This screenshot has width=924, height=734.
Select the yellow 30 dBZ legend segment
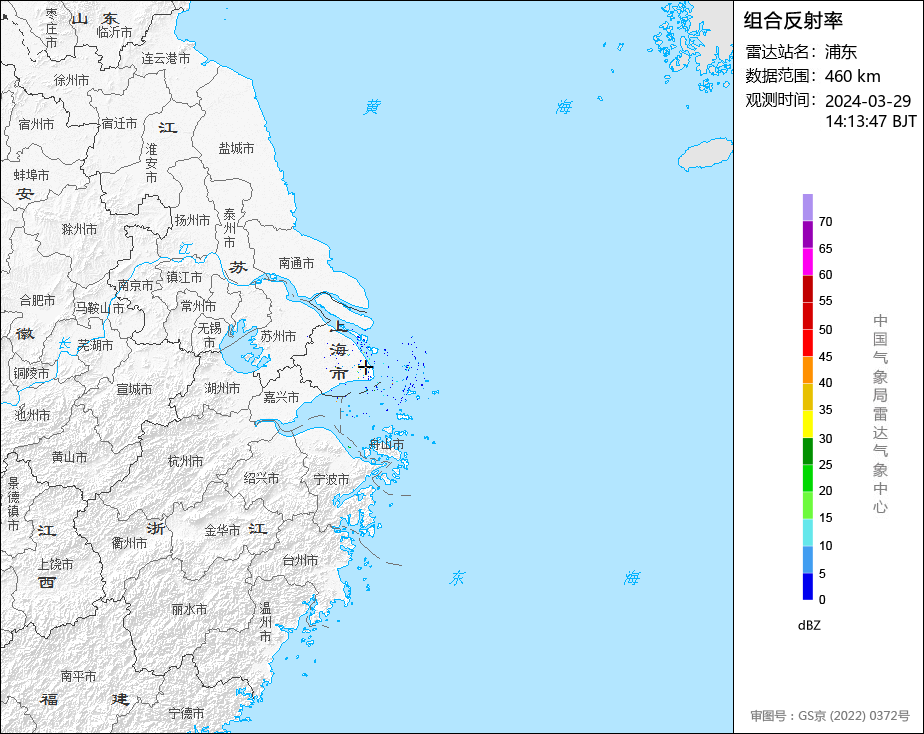807,424
